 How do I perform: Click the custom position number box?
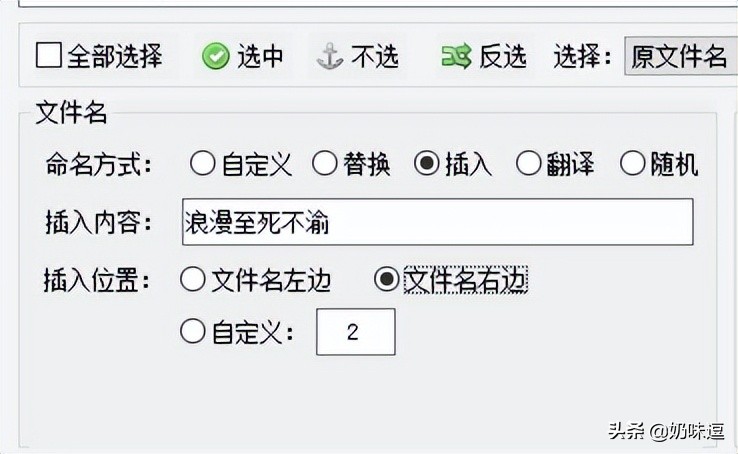click(x=356, y=332)
